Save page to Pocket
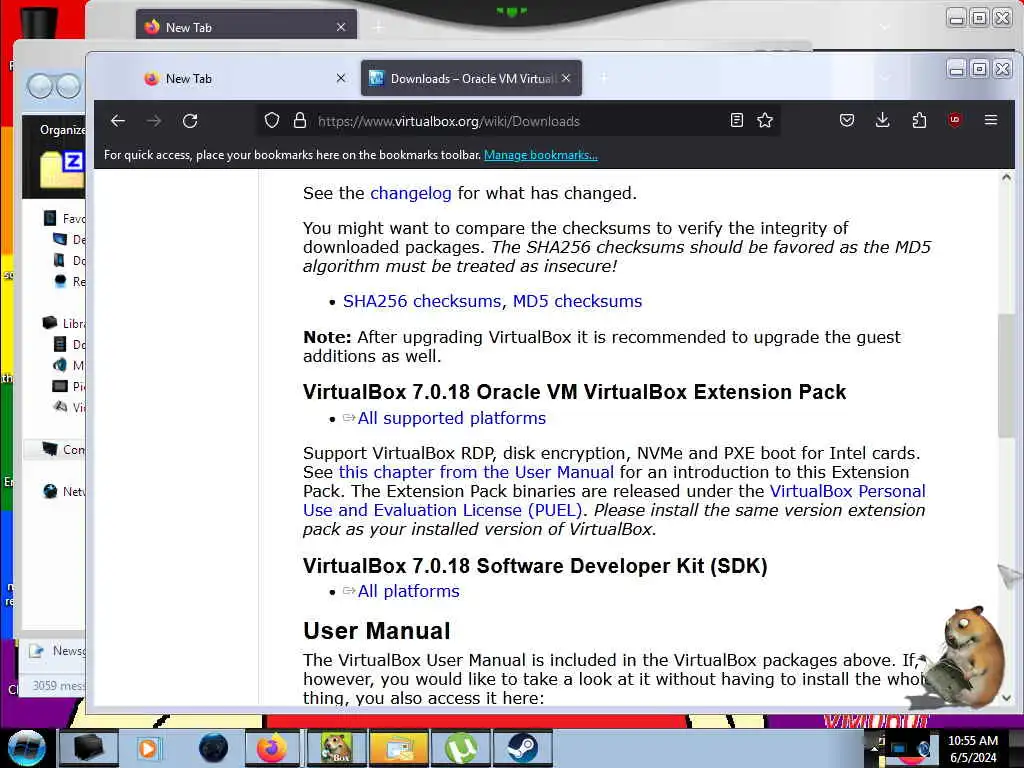 847,120
